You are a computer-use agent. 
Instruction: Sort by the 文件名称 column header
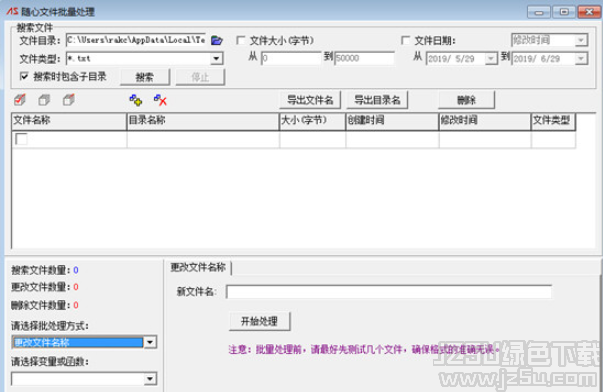point(69,121)
